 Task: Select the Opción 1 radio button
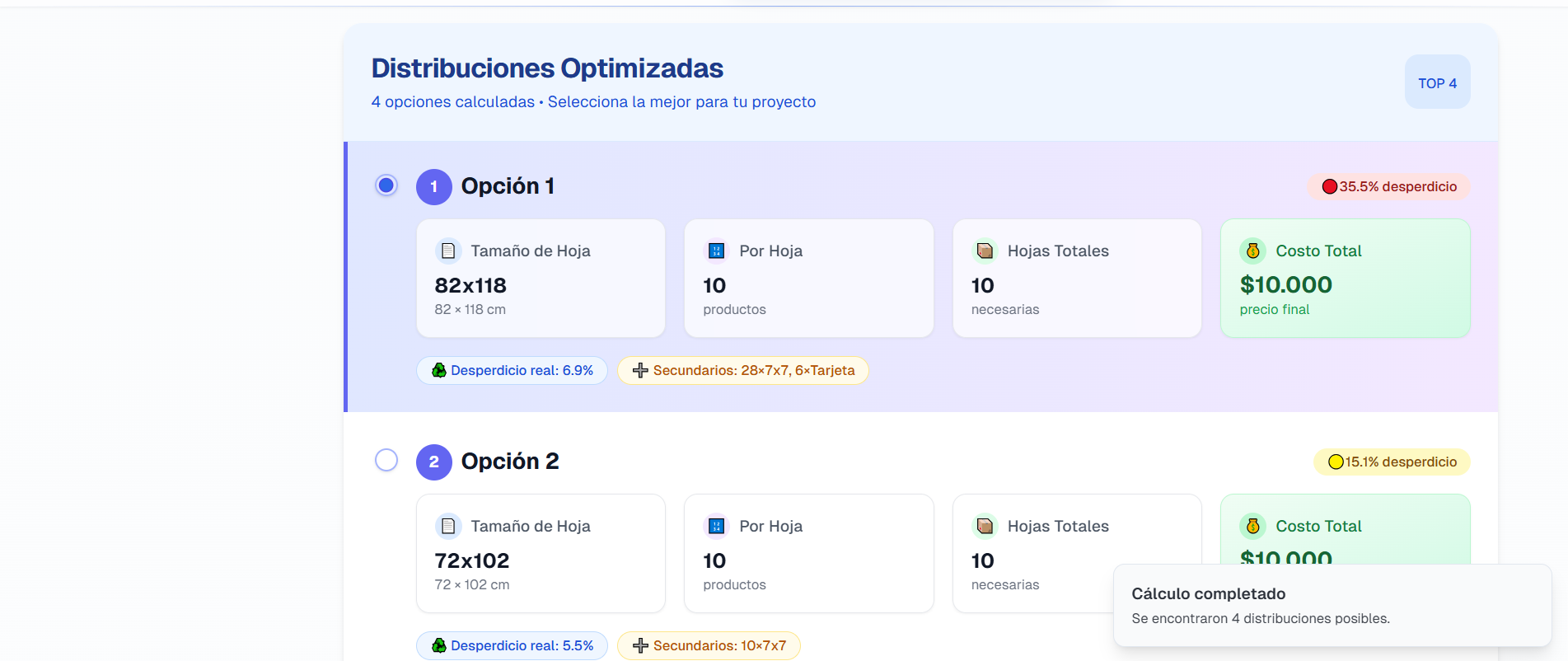click(386, 185)
